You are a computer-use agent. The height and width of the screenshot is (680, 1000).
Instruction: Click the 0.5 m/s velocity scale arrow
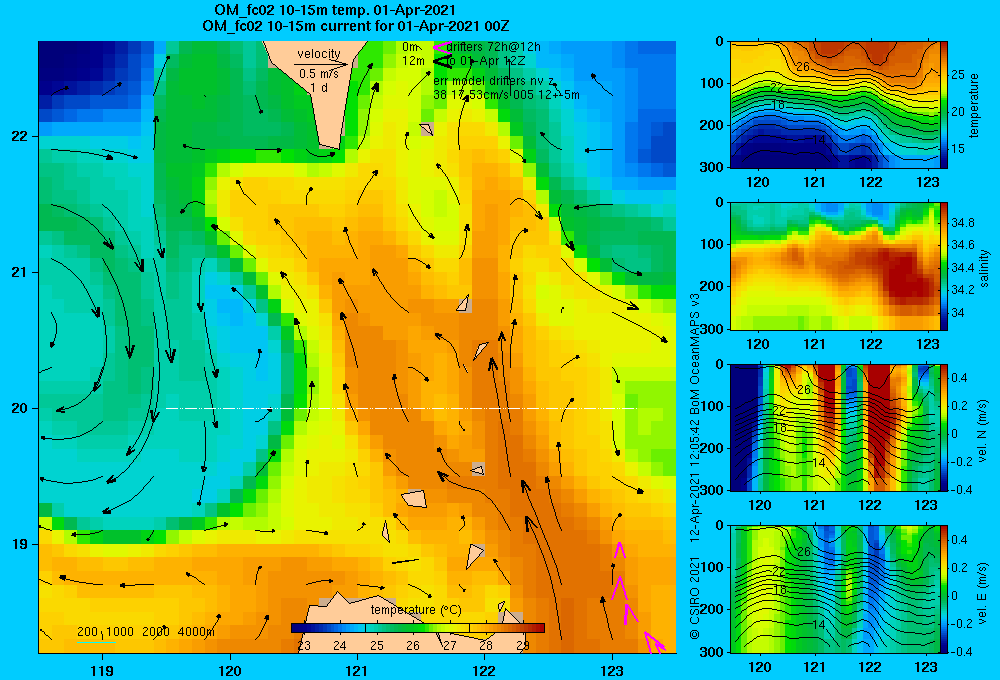click(321, 64)
